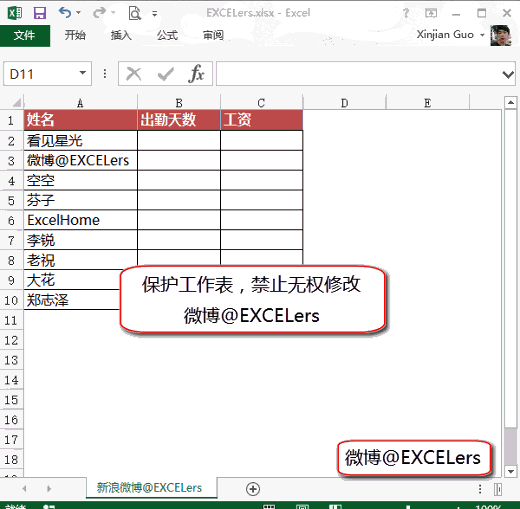The height and width of the screenshot is (509, 520).
Task: Click the bottom-right 微博@EXCELers shape
Action: coord(414,457)
